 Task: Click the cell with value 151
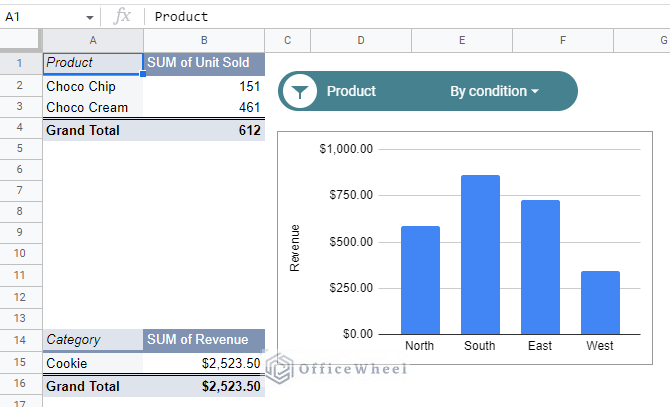point(204,86)
